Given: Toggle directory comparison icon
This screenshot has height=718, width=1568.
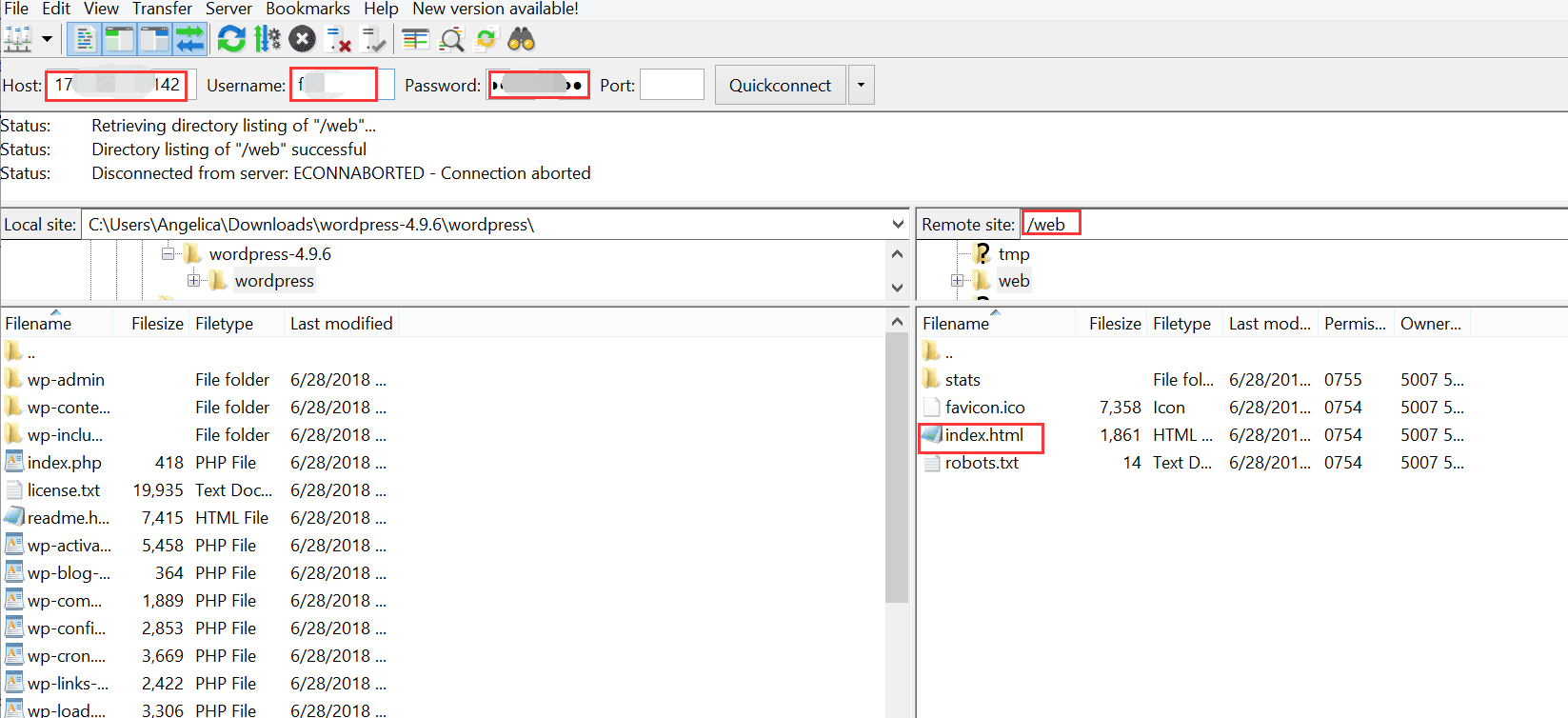Looking at the screenshot, I should click(x=451, y=40).
